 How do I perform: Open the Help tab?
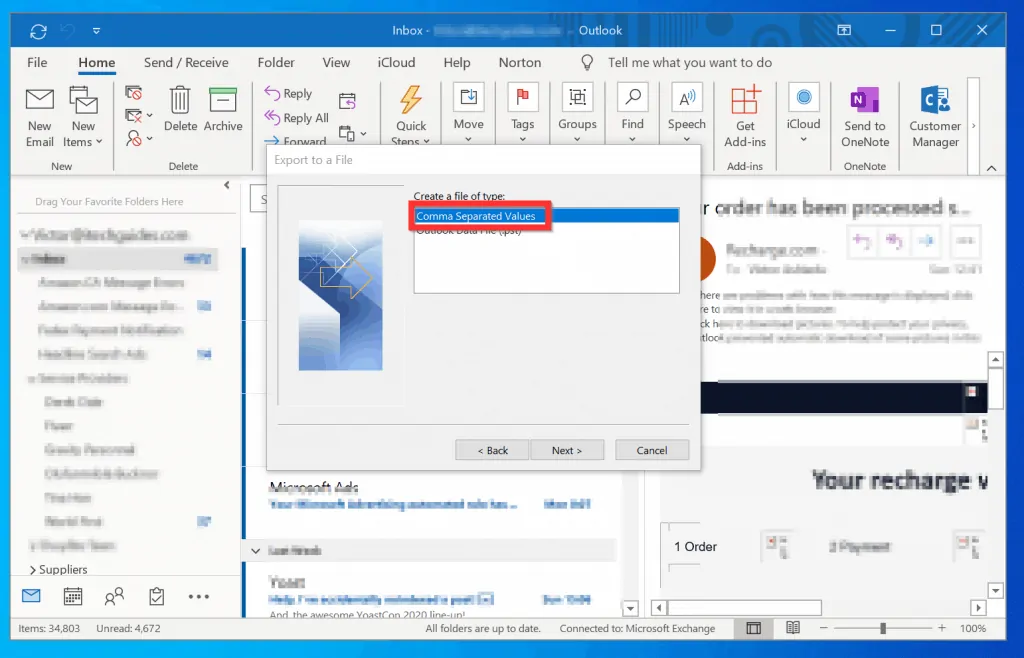(x=456, y=63)
